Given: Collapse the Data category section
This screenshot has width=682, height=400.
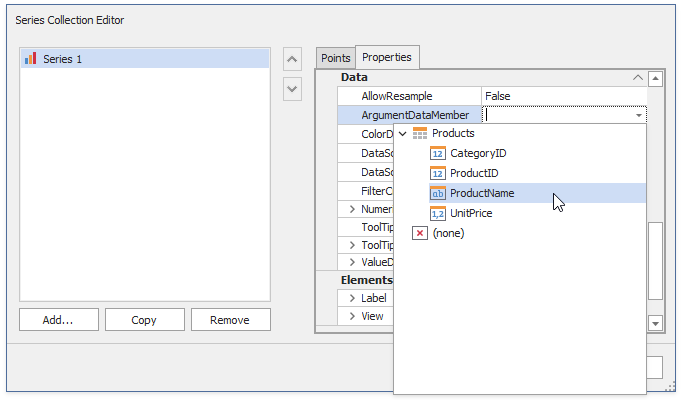Looking at the screenshot, I should pos(638,77).
